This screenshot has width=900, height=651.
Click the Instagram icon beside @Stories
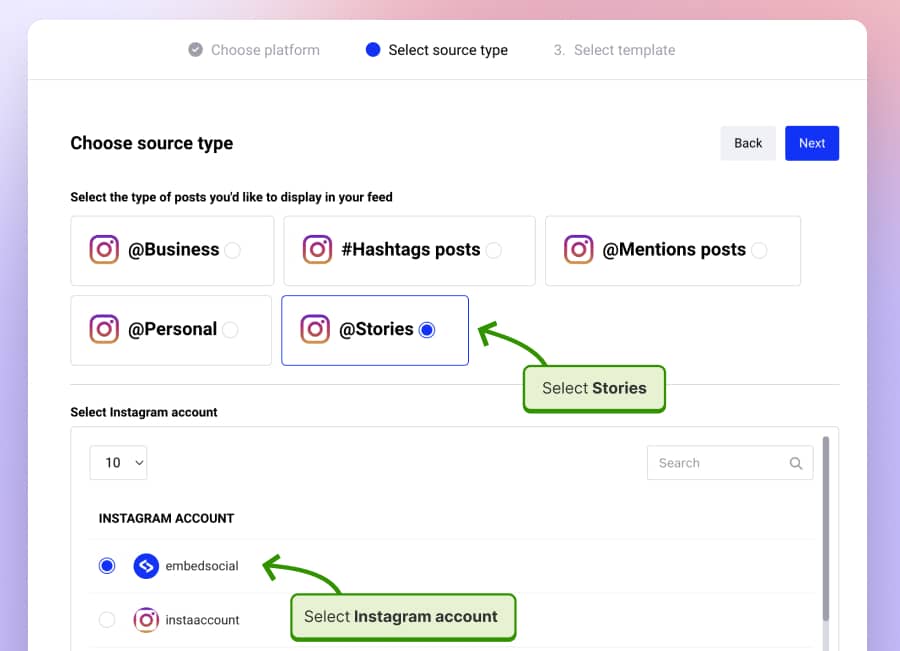point(315,329)
